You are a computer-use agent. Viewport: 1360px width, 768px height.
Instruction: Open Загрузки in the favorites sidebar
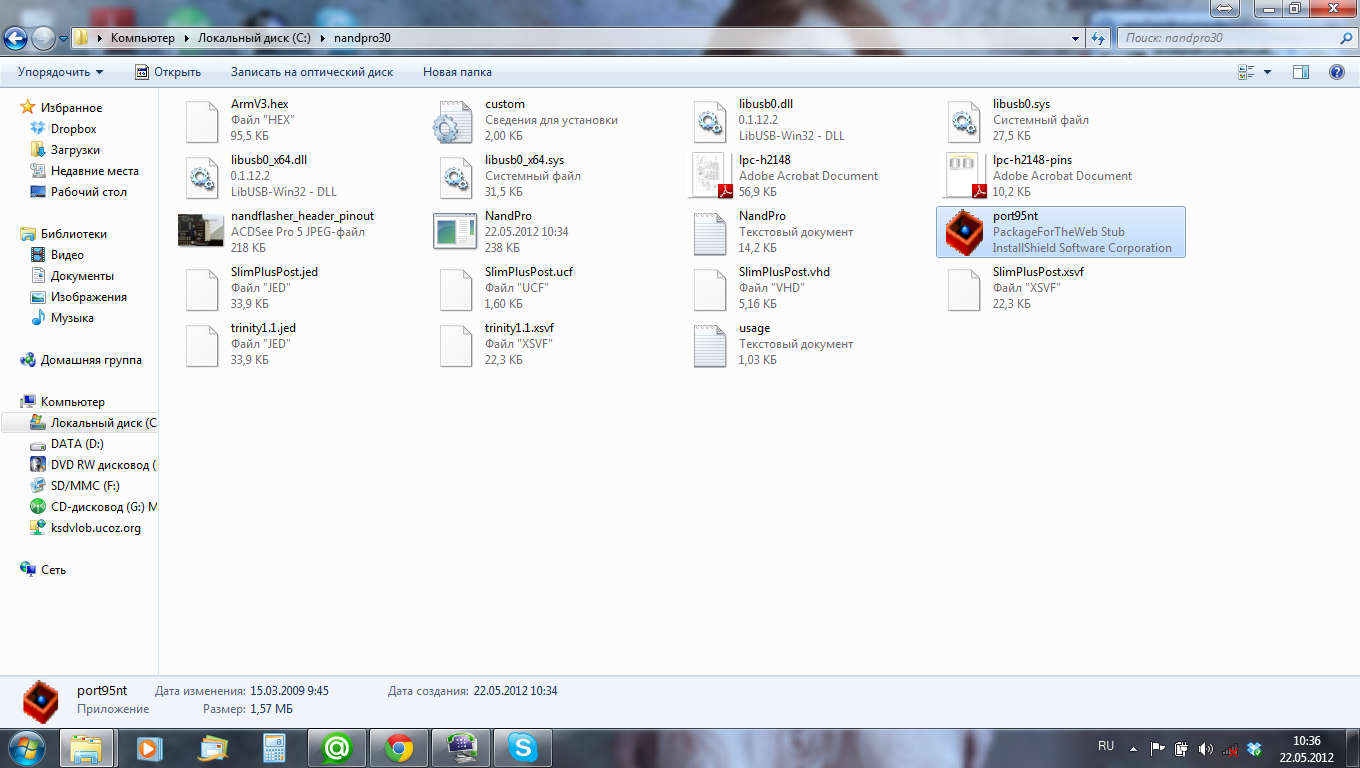coord(75,150)
